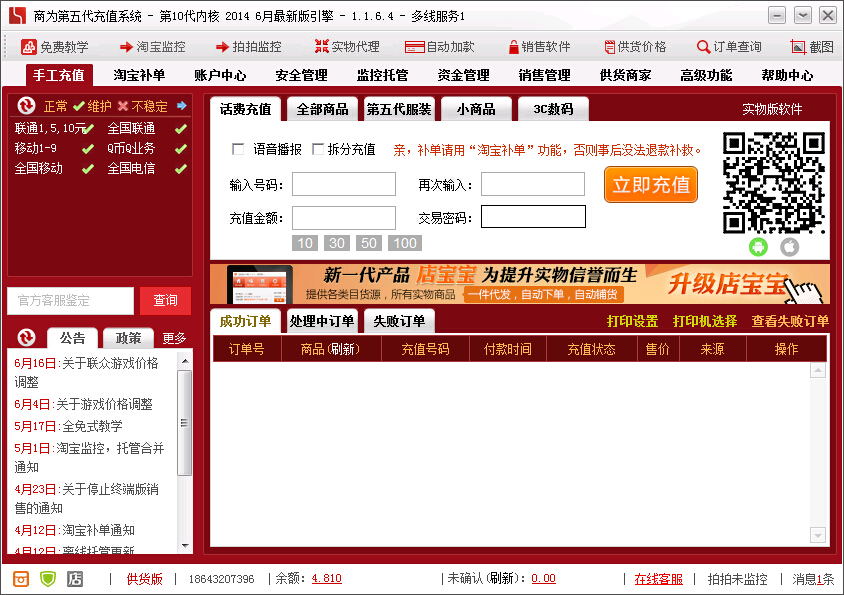Click the 店 shop icon in status bar
The height and width of the screenshot is (595, 844).
pyautogui.click(x=75, y=579)
